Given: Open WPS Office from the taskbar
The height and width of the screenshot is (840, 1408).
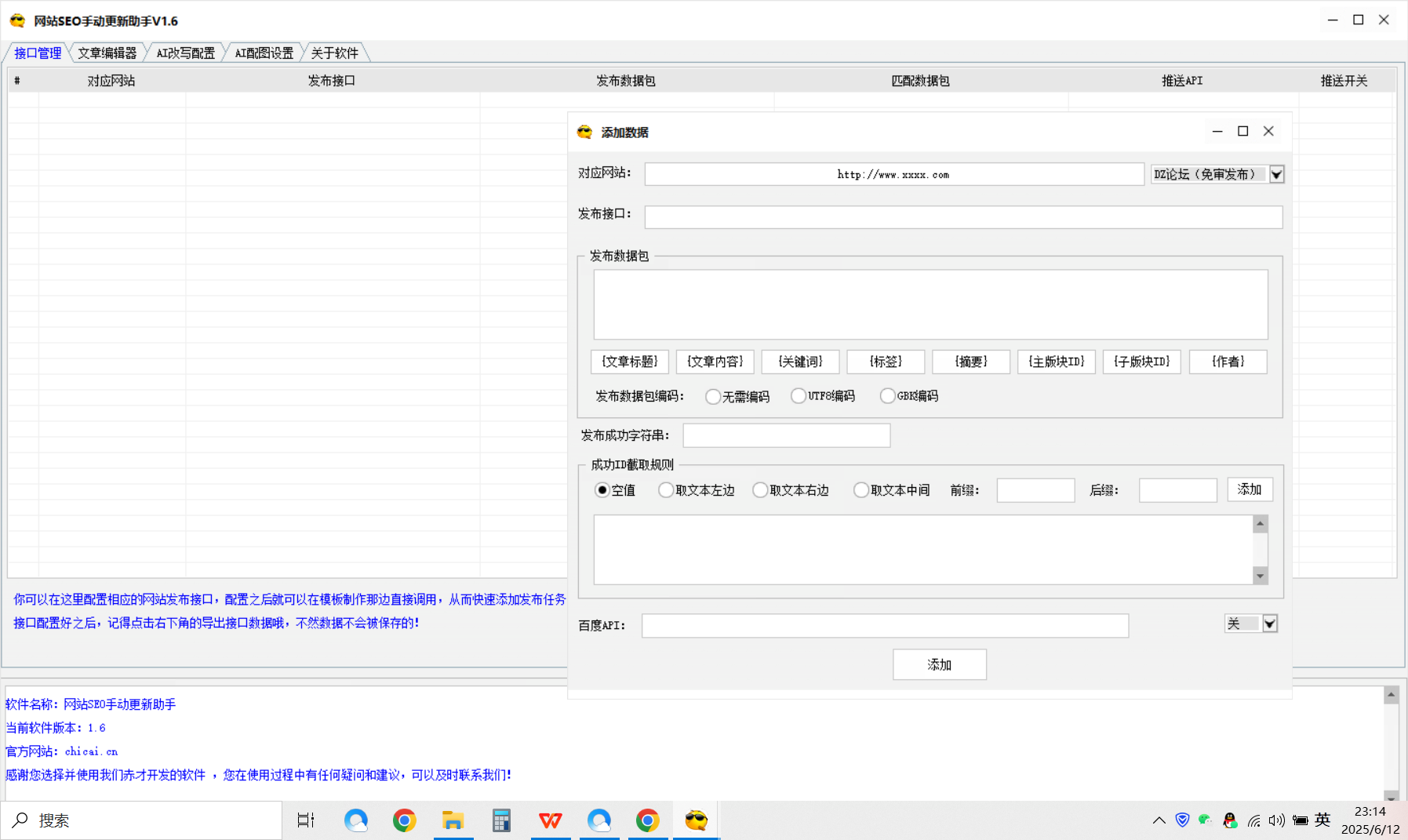Looking at the screenshot, I should pos(550,820).
